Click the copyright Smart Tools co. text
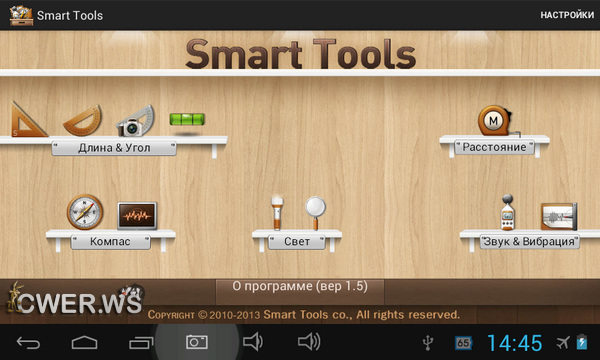Viewport: 600px width, 360px height. tap(304, 315)
